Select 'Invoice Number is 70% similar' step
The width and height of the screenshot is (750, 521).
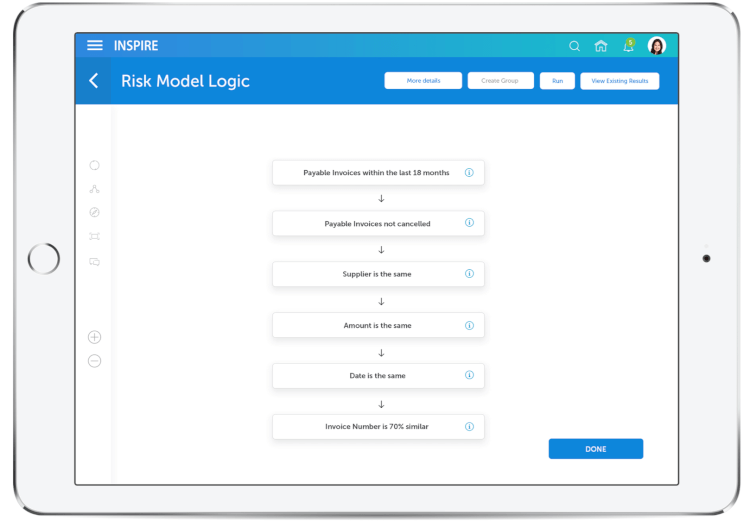pyautogui.click(x=378, y=427)
